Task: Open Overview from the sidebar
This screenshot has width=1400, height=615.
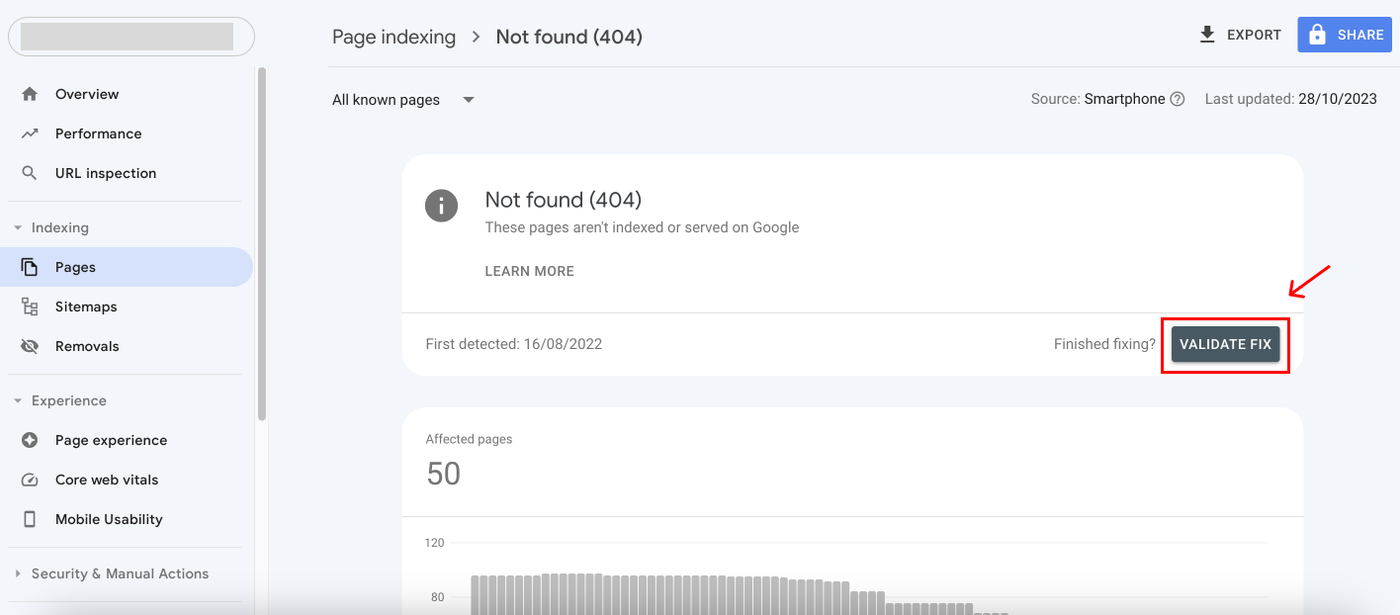Action: [x=87, y=93]
